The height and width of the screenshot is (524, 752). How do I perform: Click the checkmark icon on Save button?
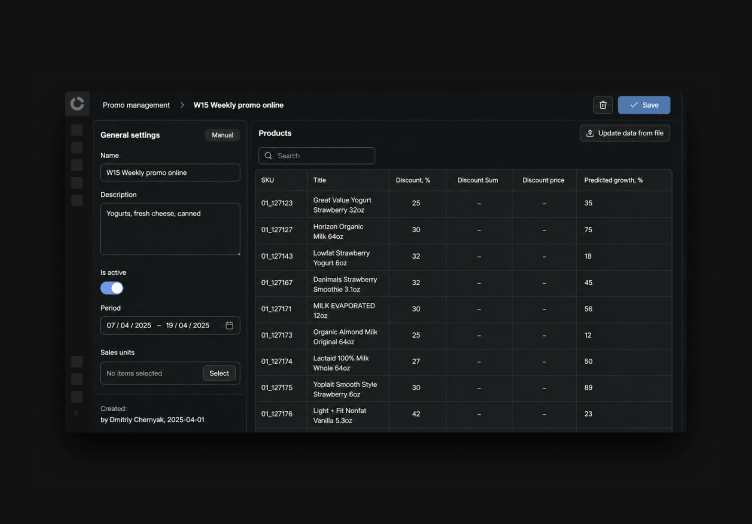pyautogui.click(x=634, y=105)
